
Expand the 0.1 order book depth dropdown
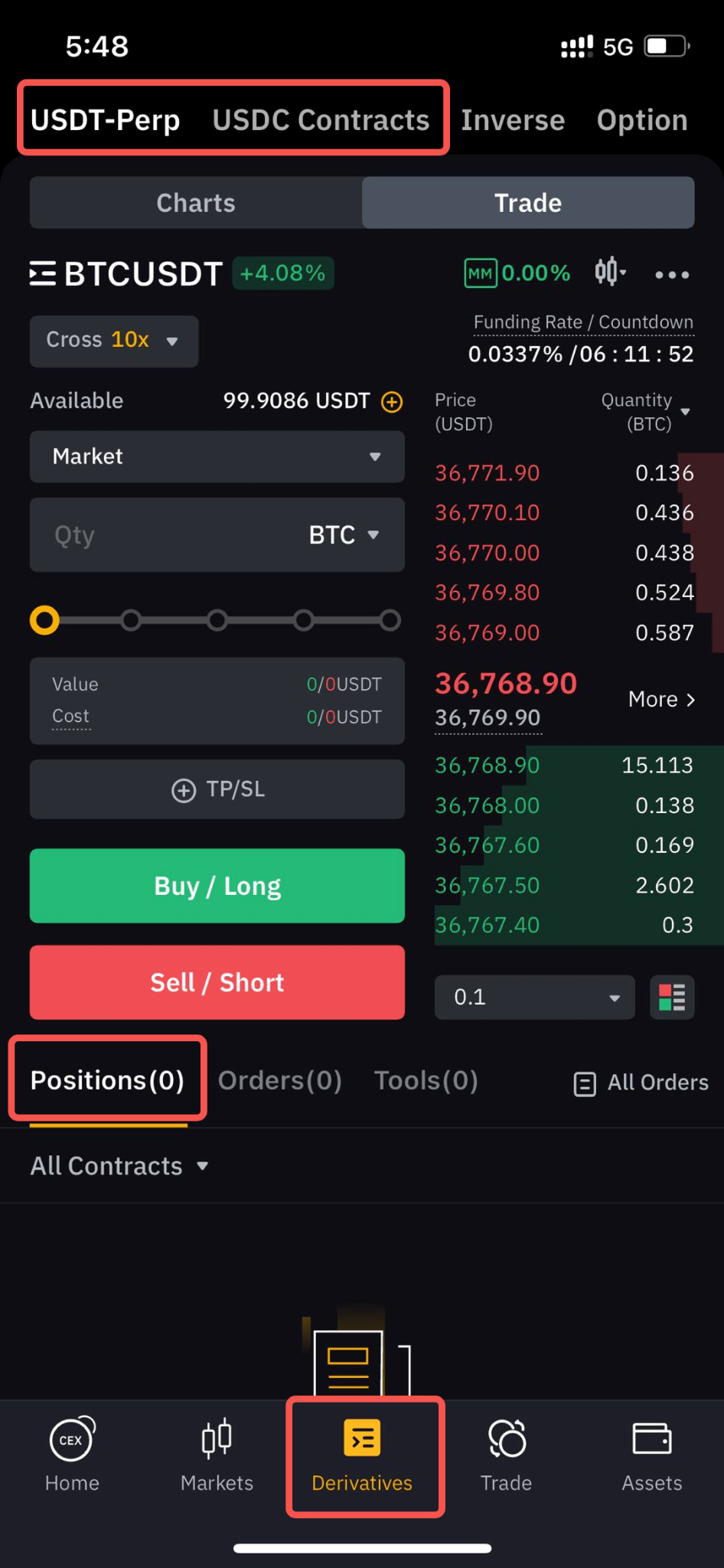pyautogui.click(x=535, y=997)
